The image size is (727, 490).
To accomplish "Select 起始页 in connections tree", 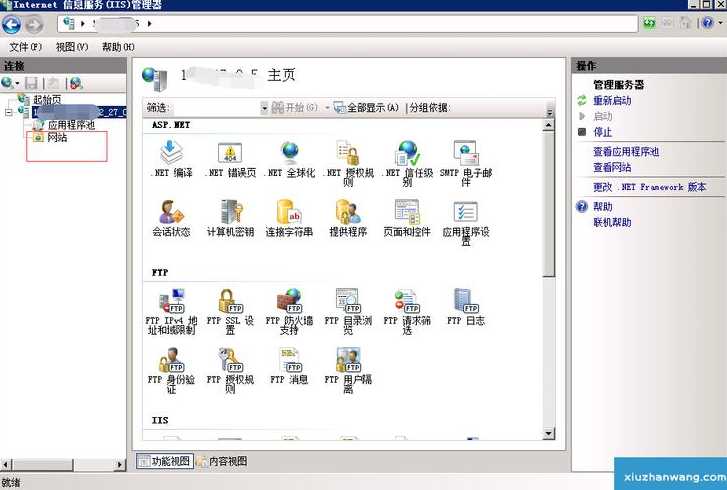I will click(x=46, y=99).
